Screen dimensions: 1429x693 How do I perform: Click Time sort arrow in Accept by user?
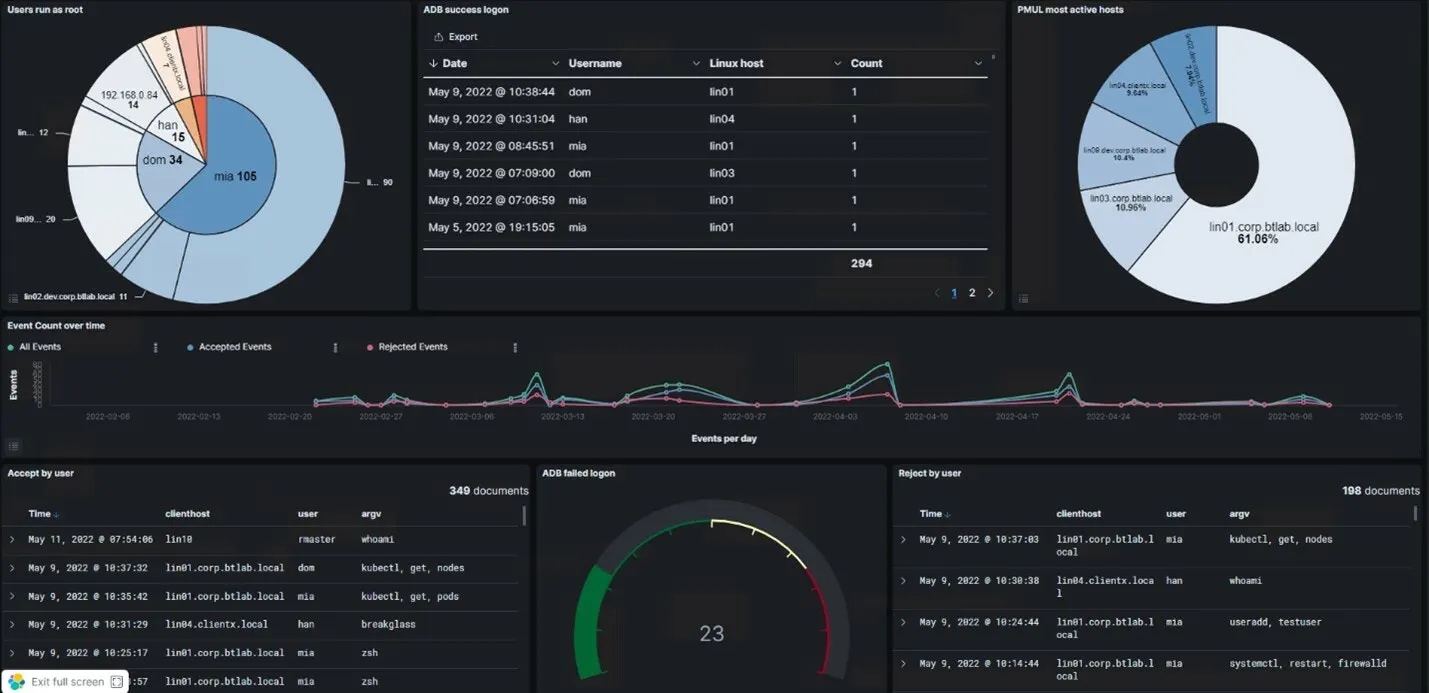pos(56,514)
